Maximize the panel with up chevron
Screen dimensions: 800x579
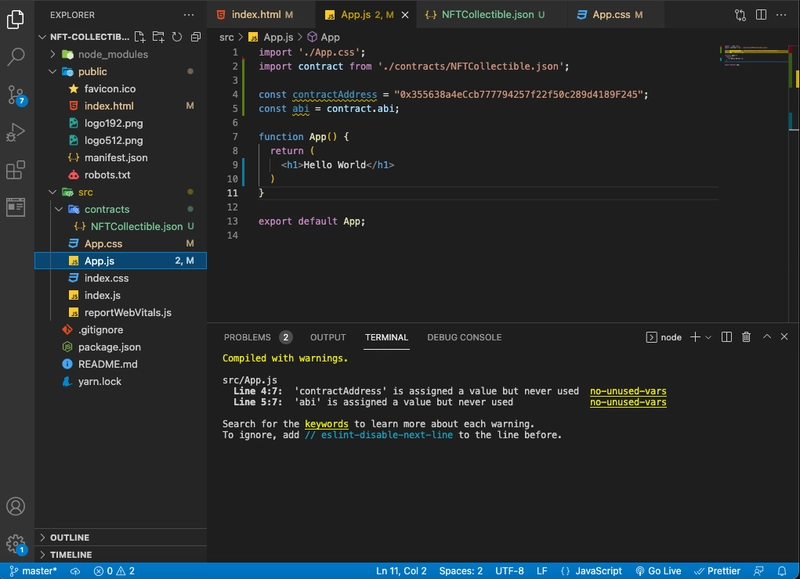pos(766,337)
